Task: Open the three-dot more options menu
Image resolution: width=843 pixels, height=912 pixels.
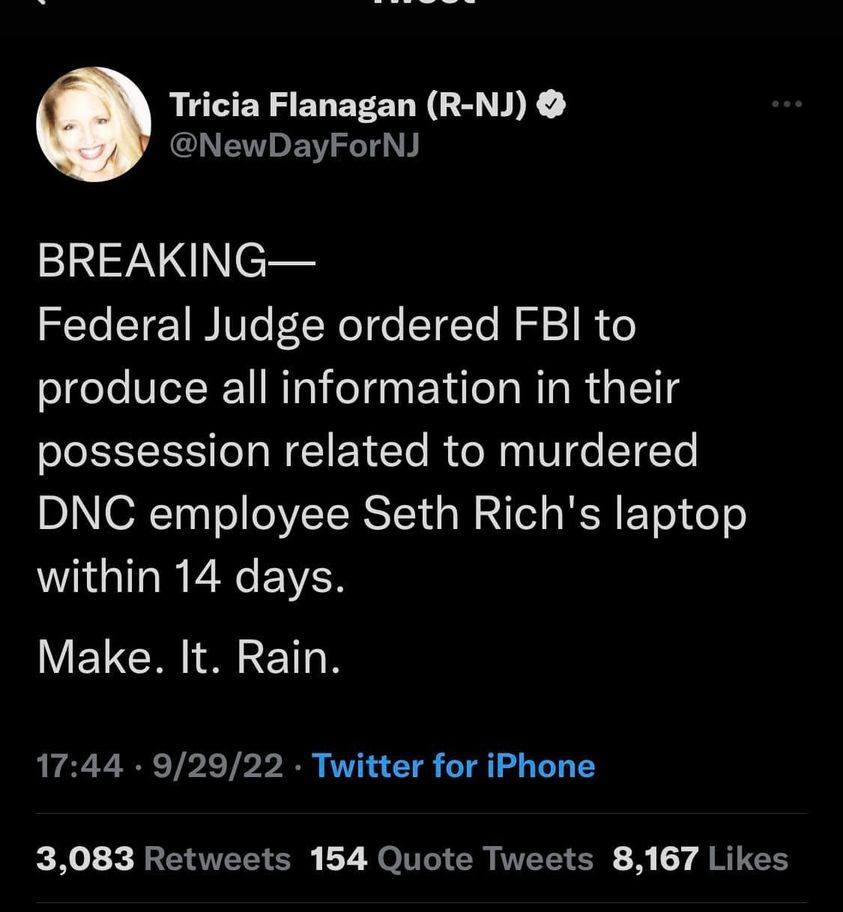Action: click(x=786, y=103)
